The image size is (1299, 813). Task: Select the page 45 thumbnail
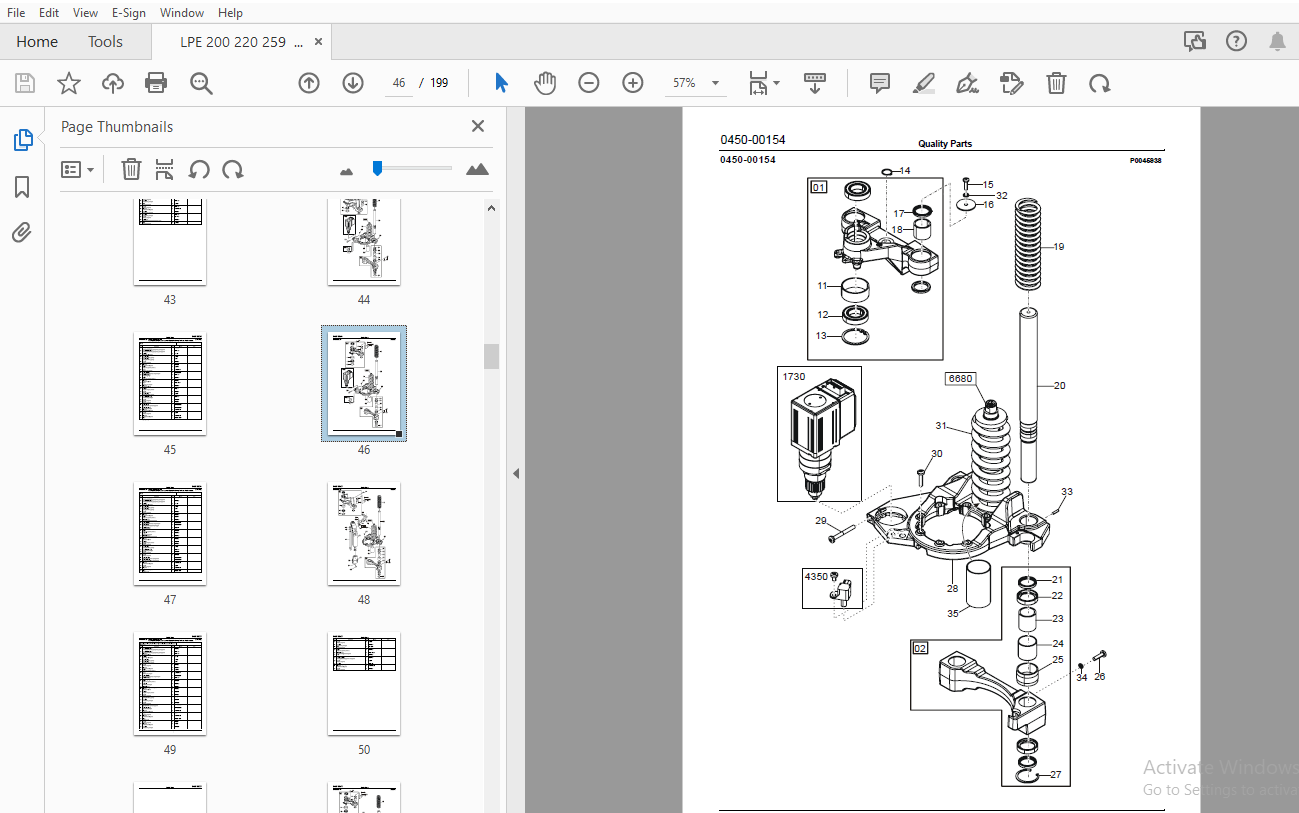[x=170, y=384]
